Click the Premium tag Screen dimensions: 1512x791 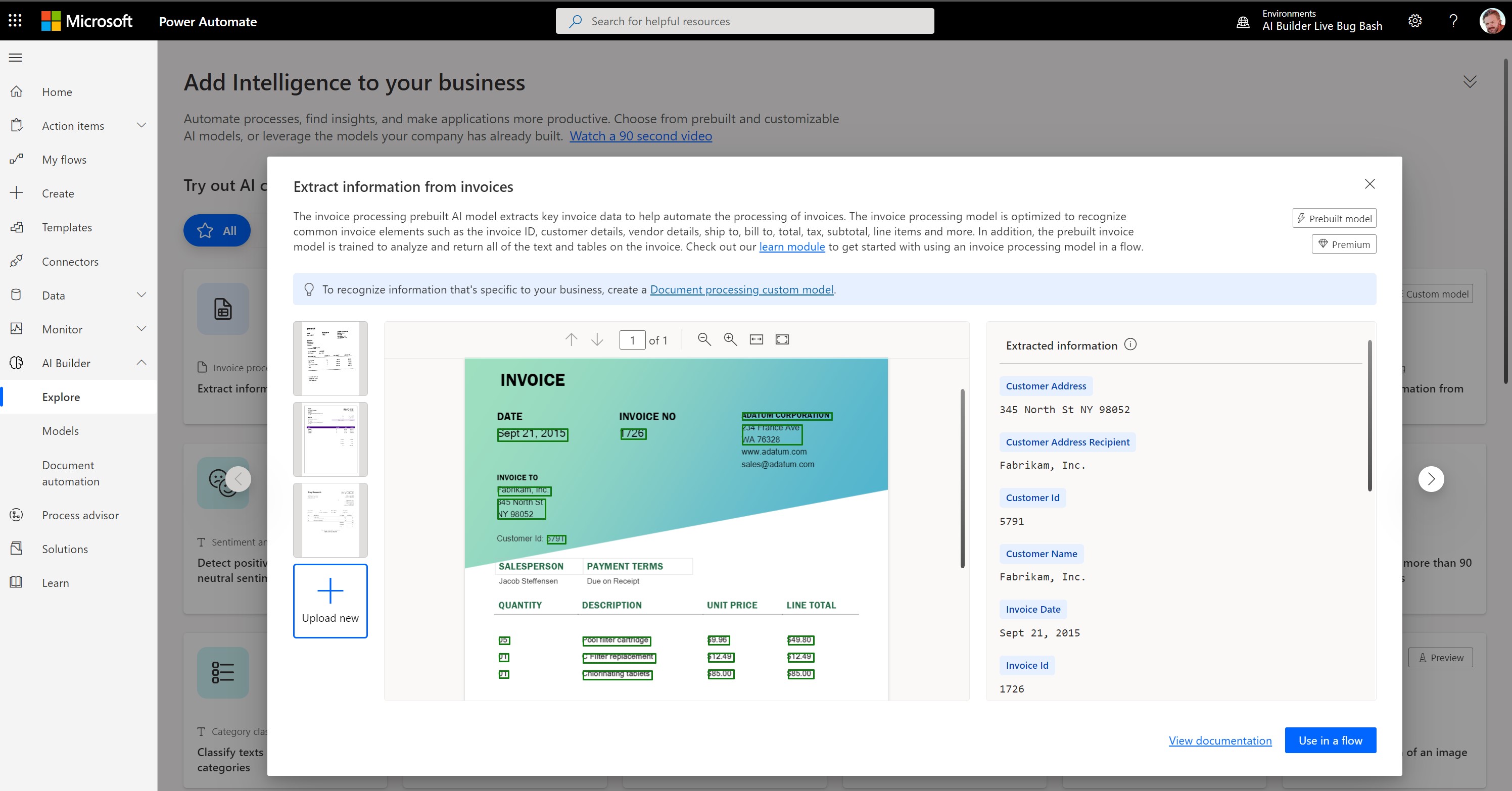pos(1344,244)
